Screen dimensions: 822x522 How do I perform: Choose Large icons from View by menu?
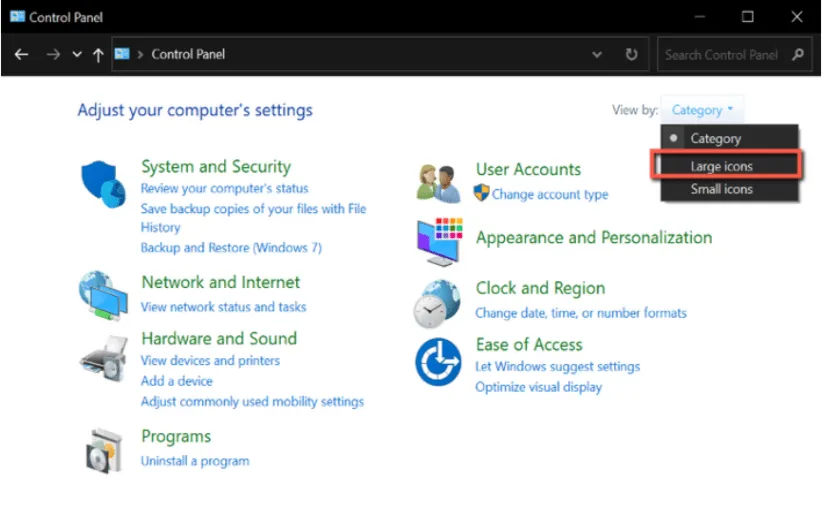click(x=721, y=165)
